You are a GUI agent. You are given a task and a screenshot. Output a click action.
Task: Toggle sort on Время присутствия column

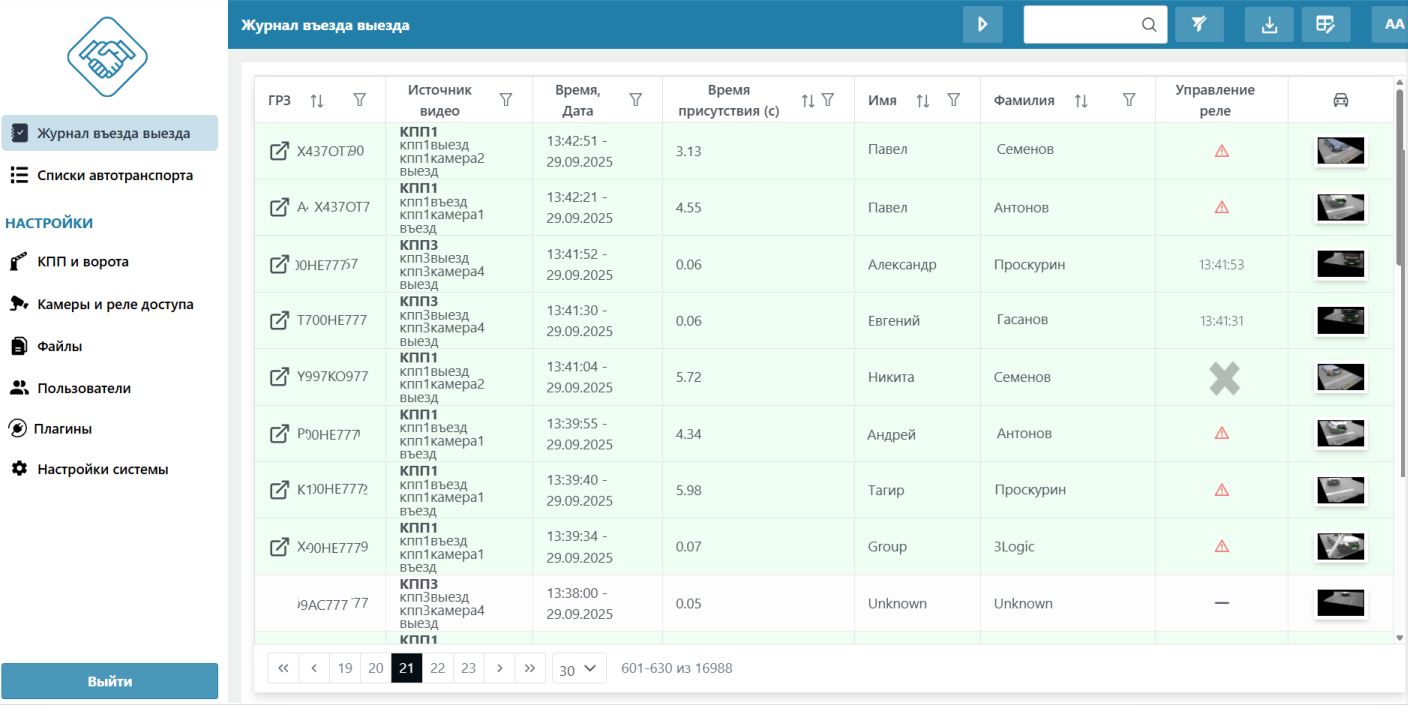808,100
